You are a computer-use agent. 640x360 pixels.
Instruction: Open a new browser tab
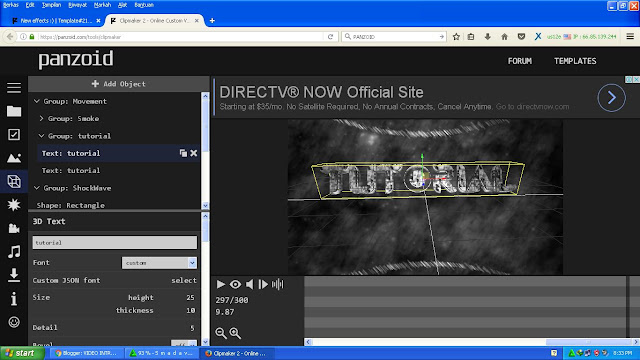[212, 20]
